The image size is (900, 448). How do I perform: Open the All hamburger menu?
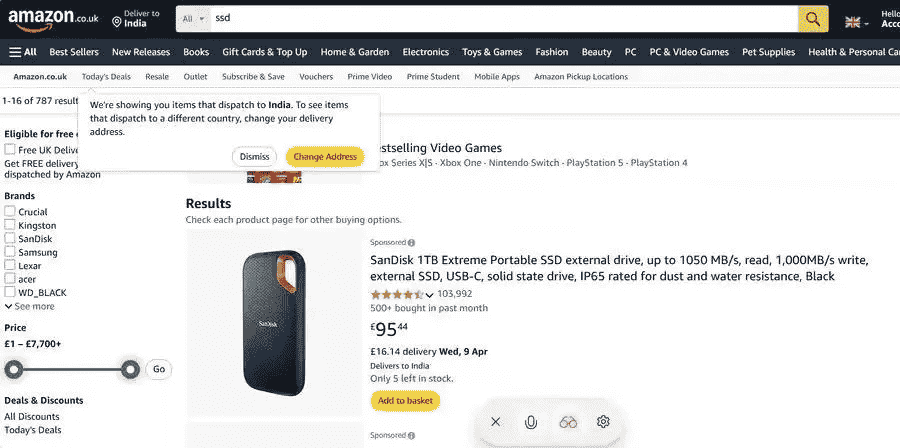click(x=23, y=52)
